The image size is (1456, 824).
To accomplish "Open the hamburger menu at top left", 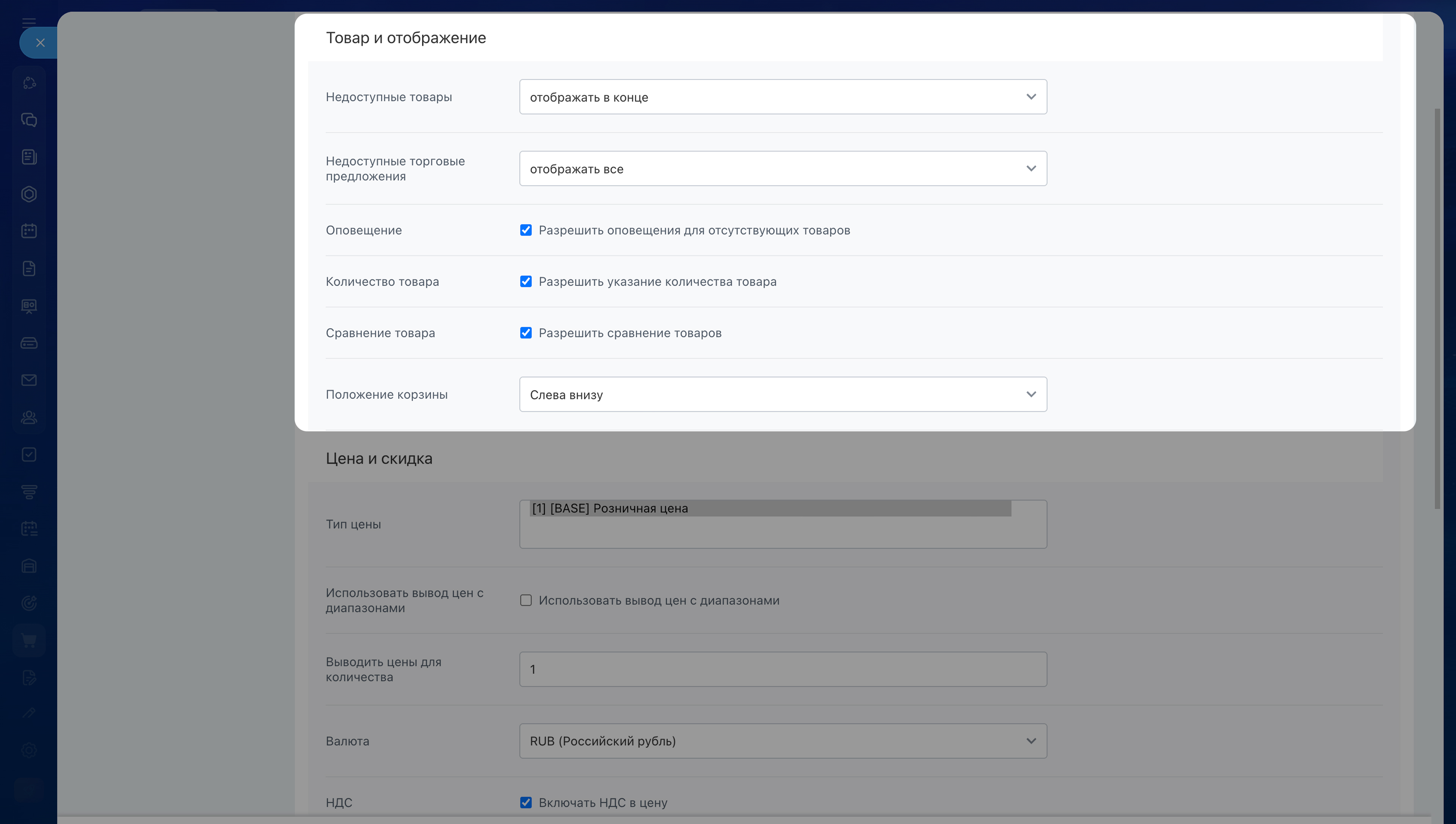I will click(29, 23).
